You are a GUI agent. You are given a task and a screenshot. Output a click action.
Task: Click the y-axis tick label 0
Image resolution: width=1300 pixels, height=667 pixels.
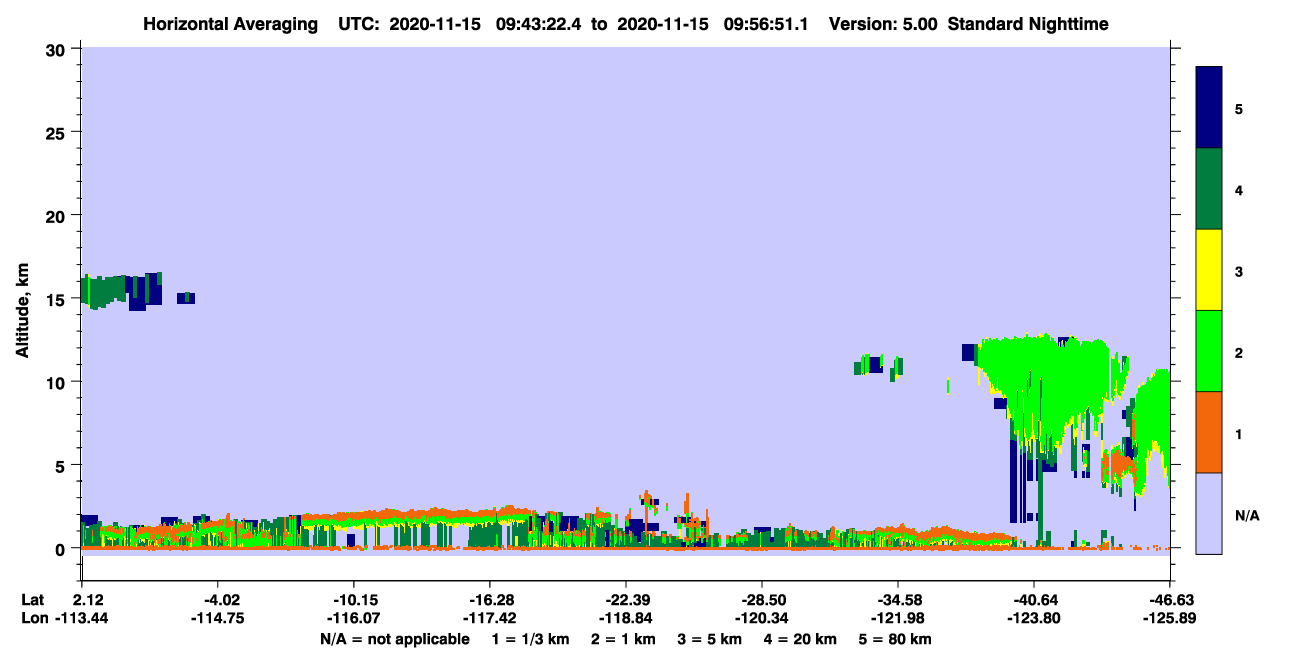pos(63,549)
